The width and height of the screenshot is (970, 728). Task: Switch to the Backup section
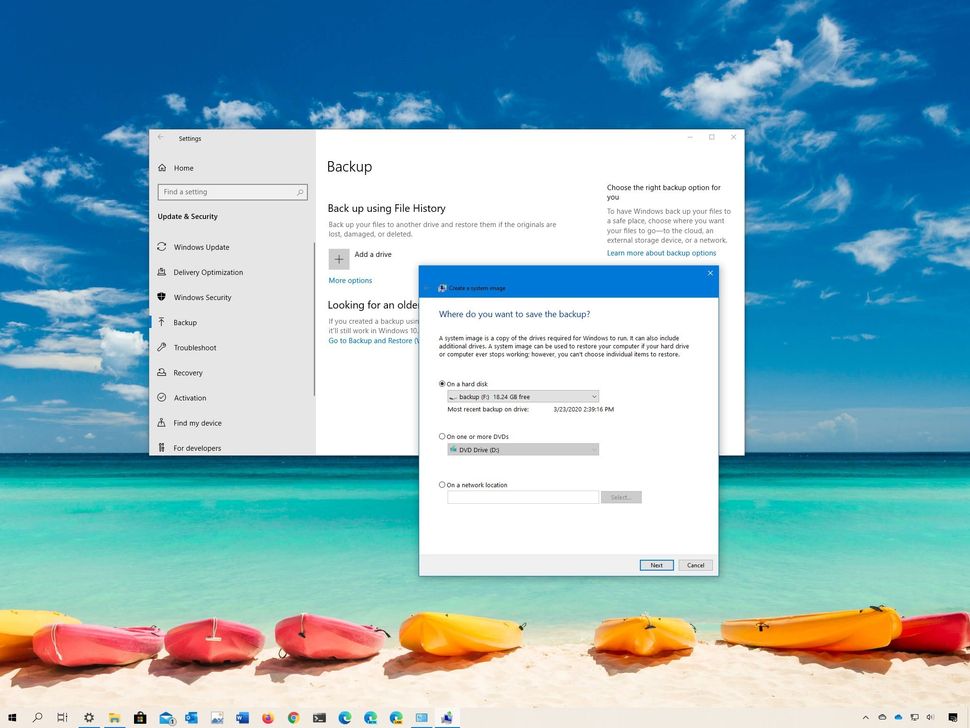pos(188,322)
